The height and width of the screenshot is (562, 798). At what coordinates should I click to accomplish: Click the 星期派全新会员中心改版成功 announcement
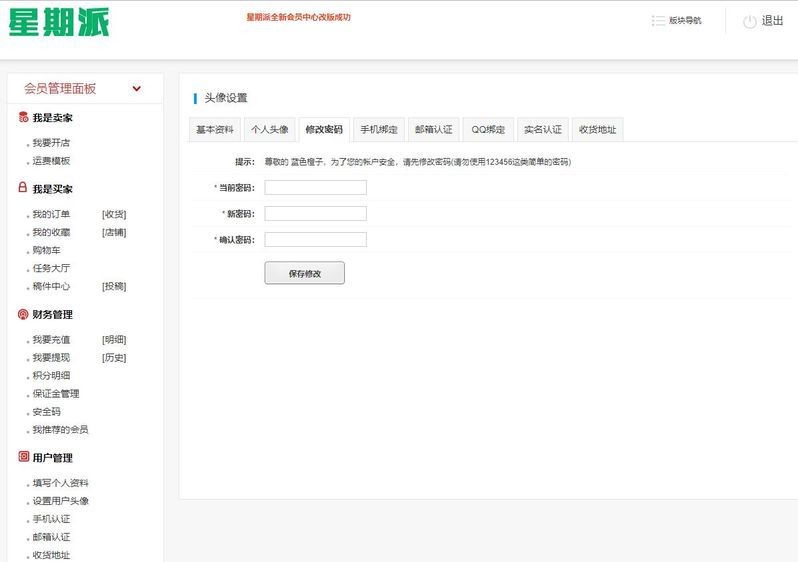click(298, 17)
